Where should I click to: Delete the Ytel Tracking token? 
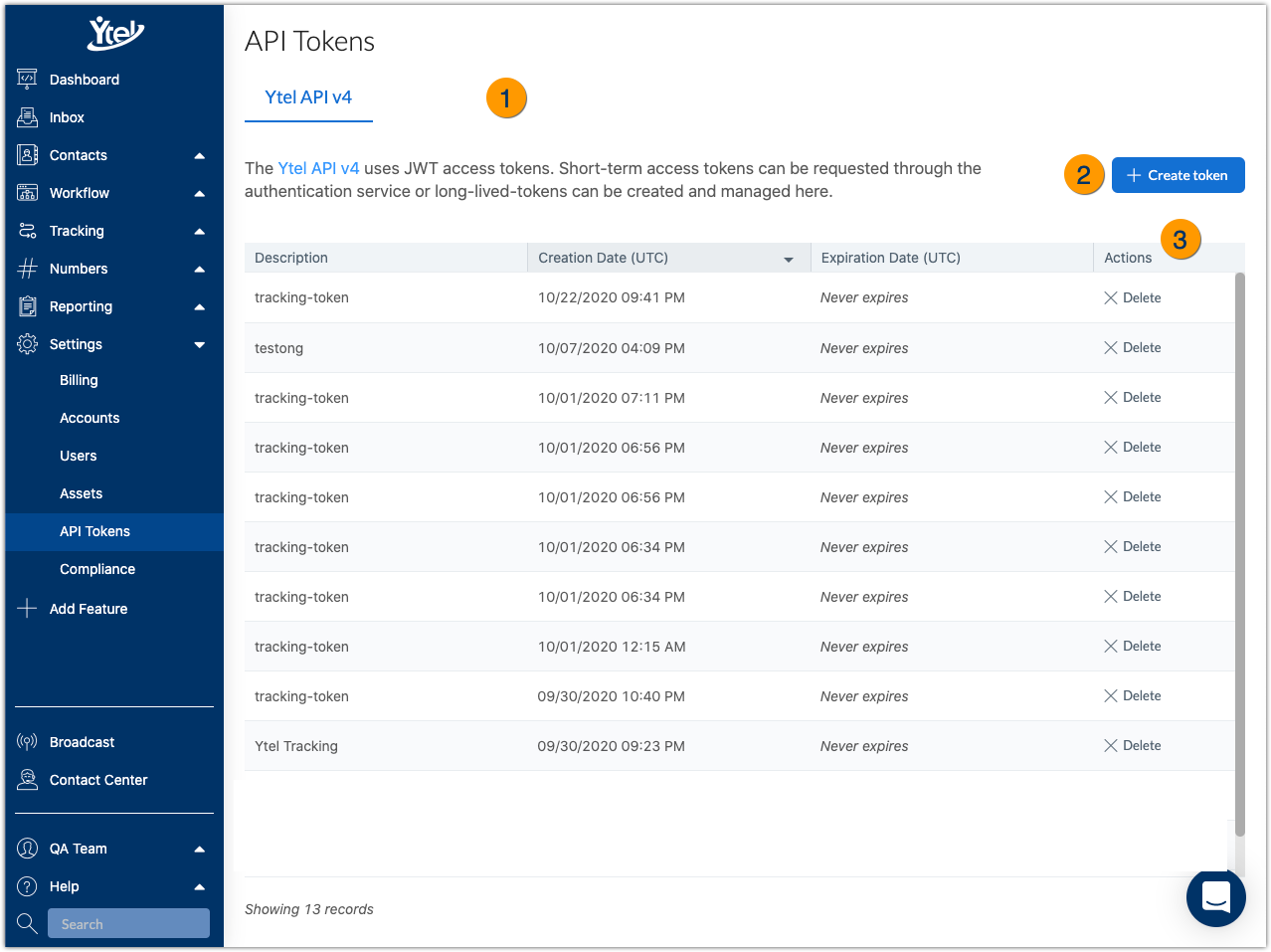coord(1133,746)
